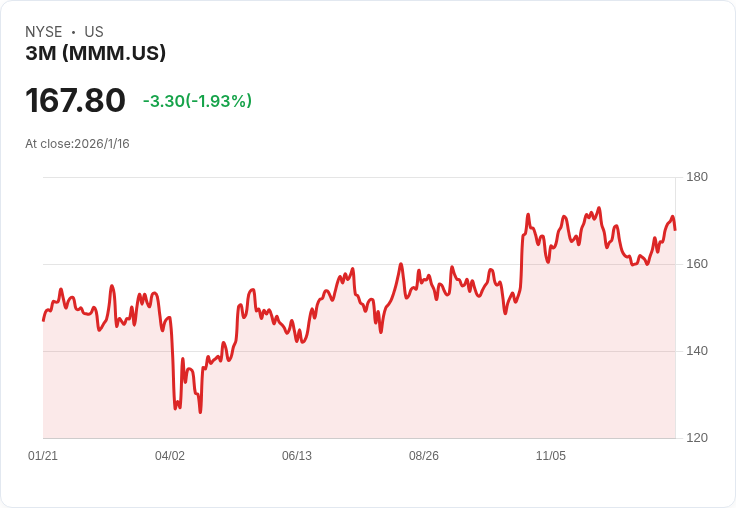Click the 04/02 x-axis date

click(x=170, y=456)
